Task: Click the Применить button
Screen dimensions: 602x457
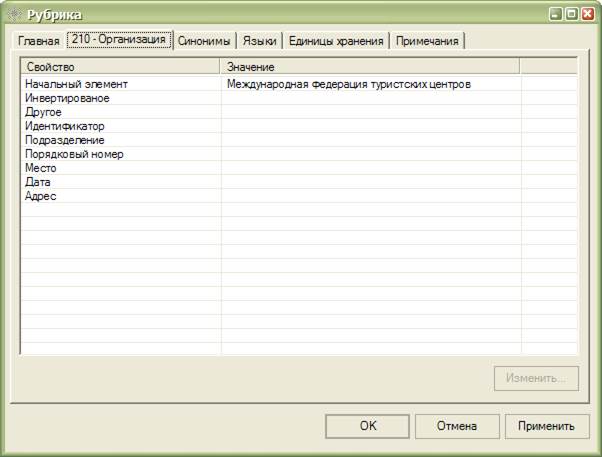Action: pyautogui.click(x=546, y=426)
